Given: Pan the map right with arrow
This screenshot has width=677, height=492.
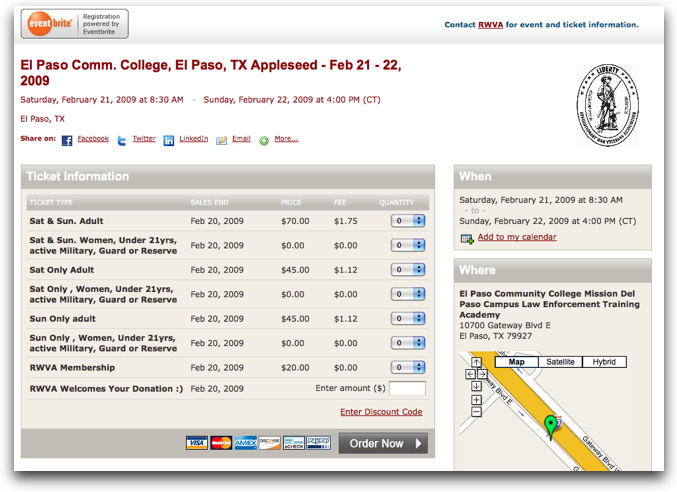Looking at the screenshot, I should coord(482,374).
